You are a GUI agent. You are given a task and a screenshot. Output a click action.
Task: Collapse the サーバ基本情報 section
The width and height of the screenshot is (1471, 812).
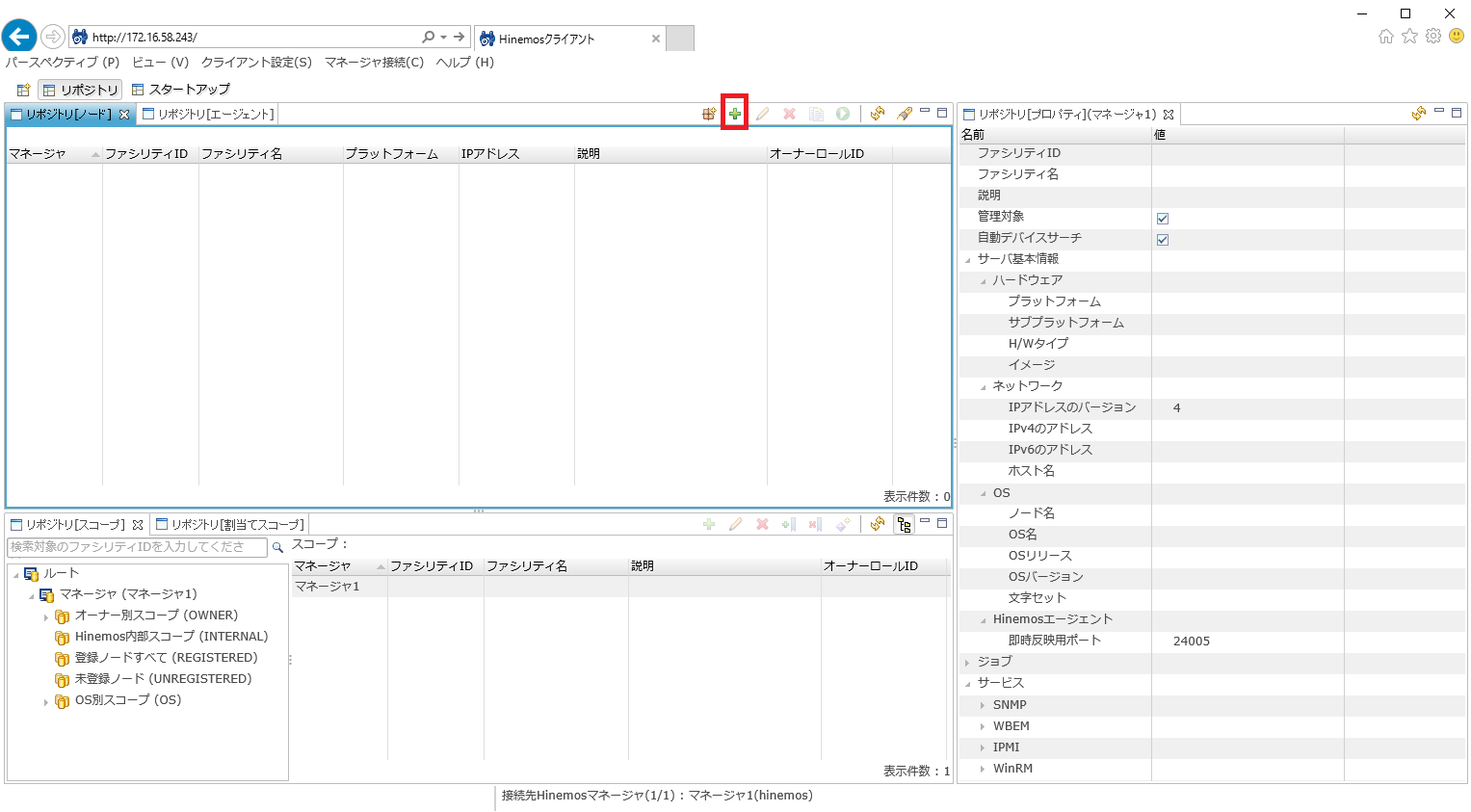click(967, 260)
